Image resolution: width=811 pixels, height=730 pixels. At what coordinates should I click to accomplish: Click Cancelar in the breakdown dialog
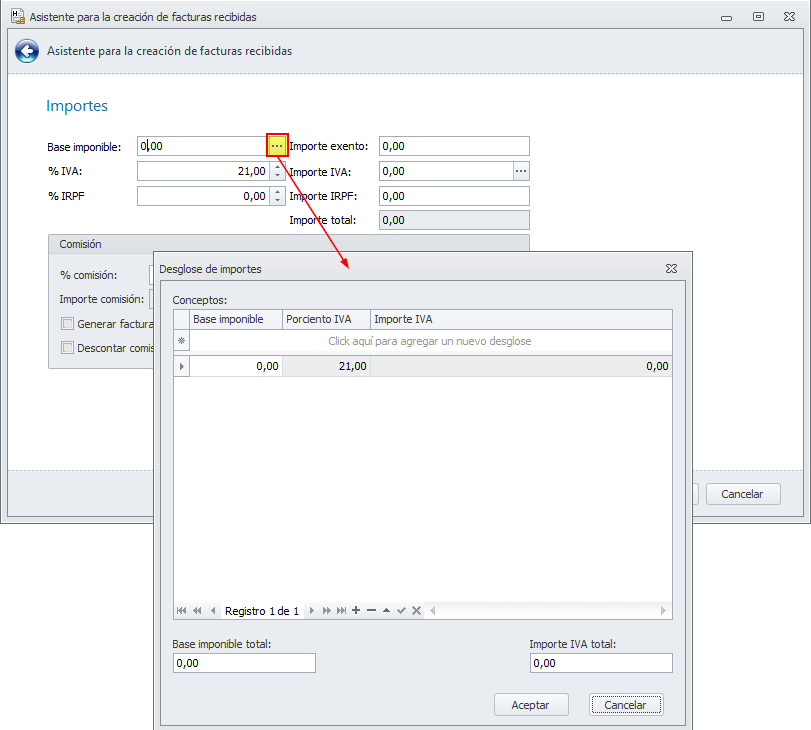coord(626,705)
